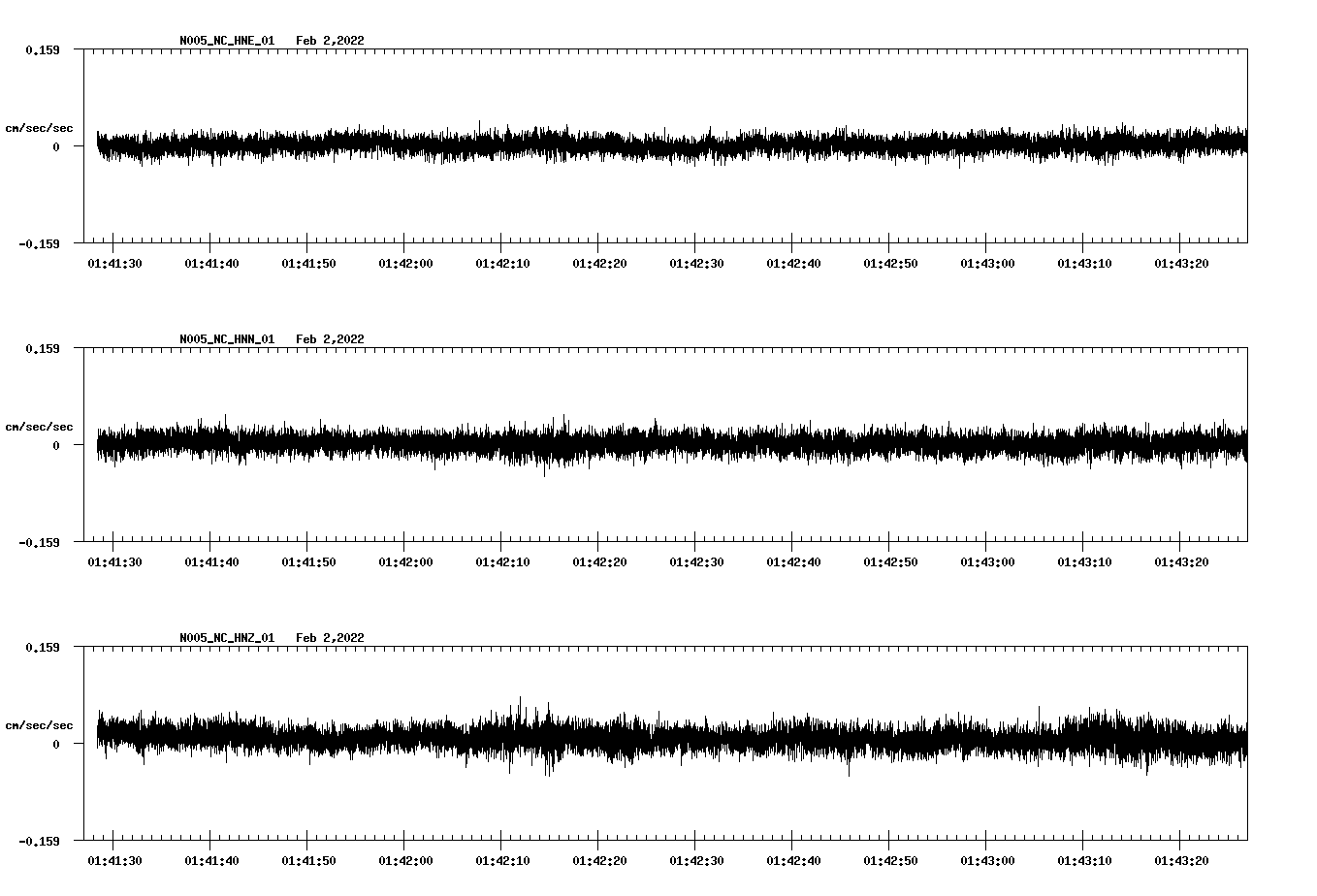The image size is (1317, 896).
Task: Pick the 01:41:40 time label under HNE plot
Action: coord(211,264)
